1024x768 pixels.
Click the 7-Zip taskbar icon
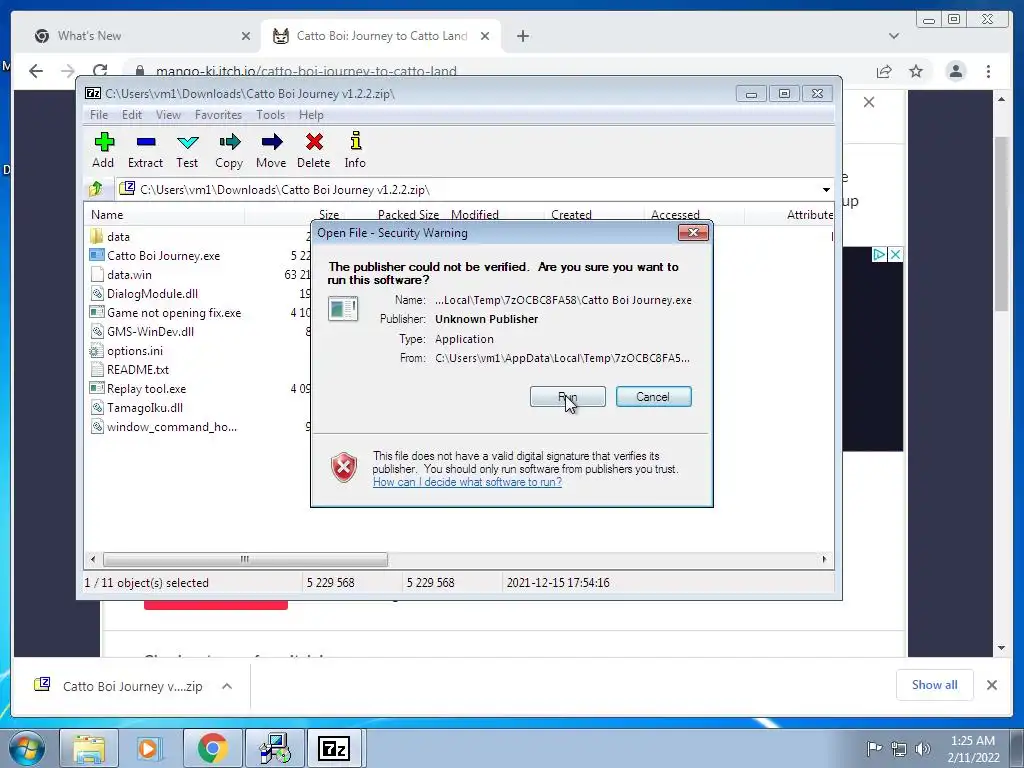pyautogui.click(x=334, y=748)
